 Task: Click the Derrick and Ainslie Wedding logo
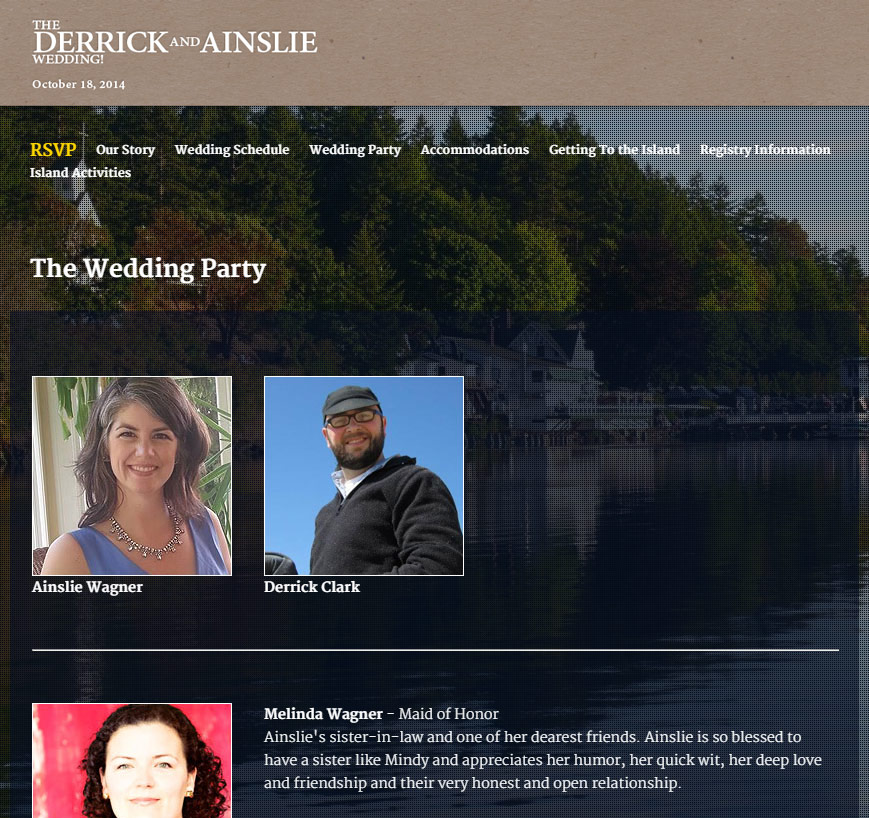[x=175, y=43]
